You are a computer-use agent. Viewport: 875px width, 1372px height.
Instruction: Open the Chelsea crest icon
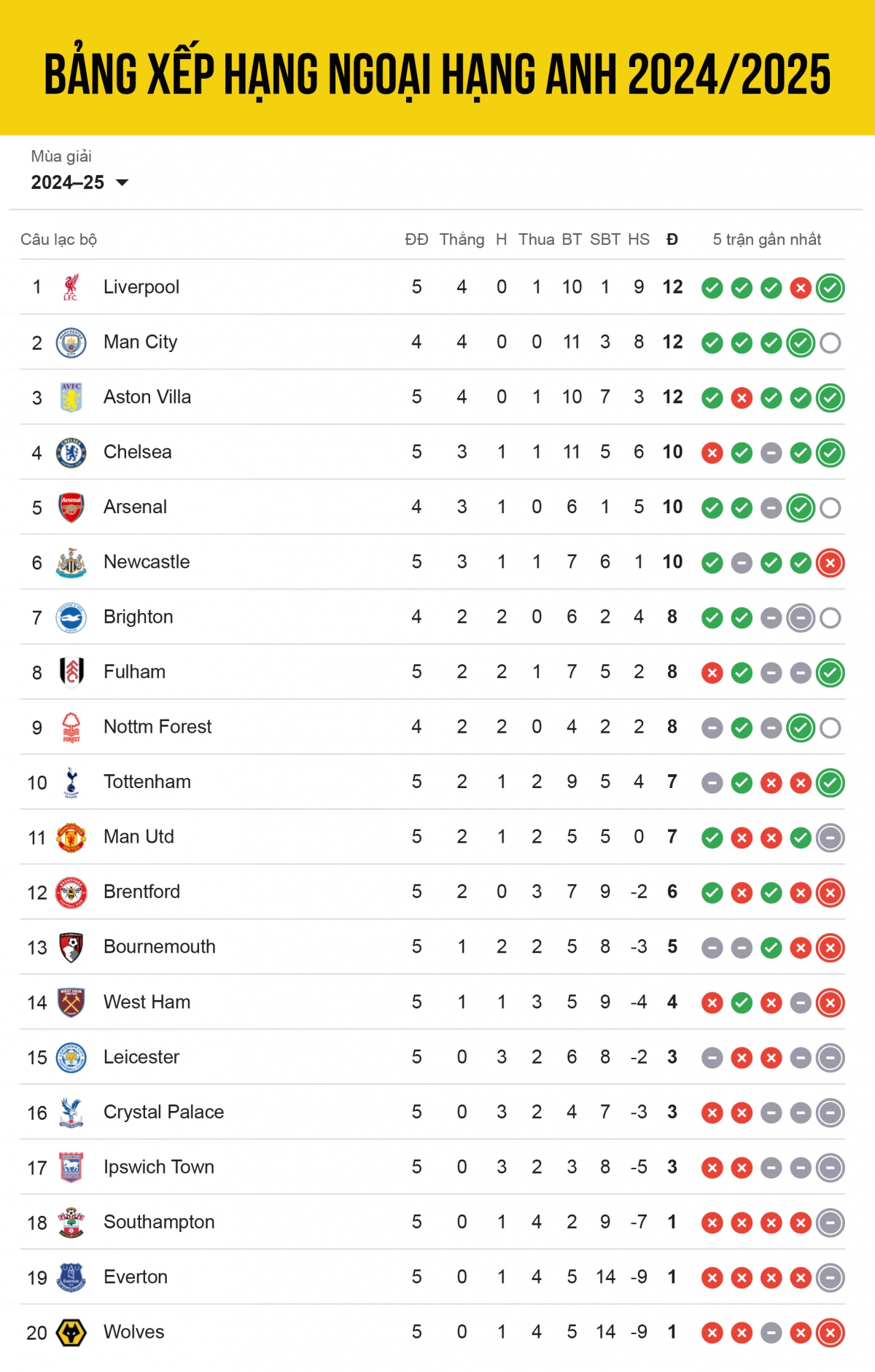click(x=71, y=453)
